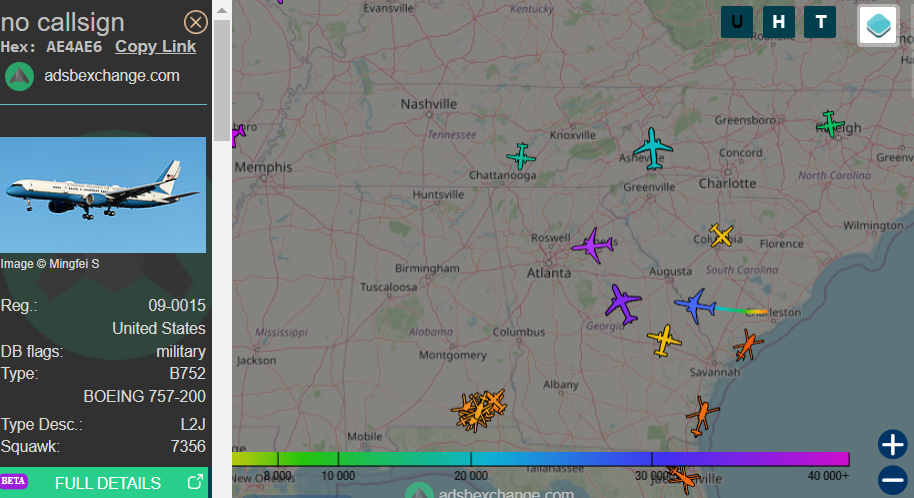Click the external link icon on Full Details
914x498 pixels.
click(x=195, y=482)
